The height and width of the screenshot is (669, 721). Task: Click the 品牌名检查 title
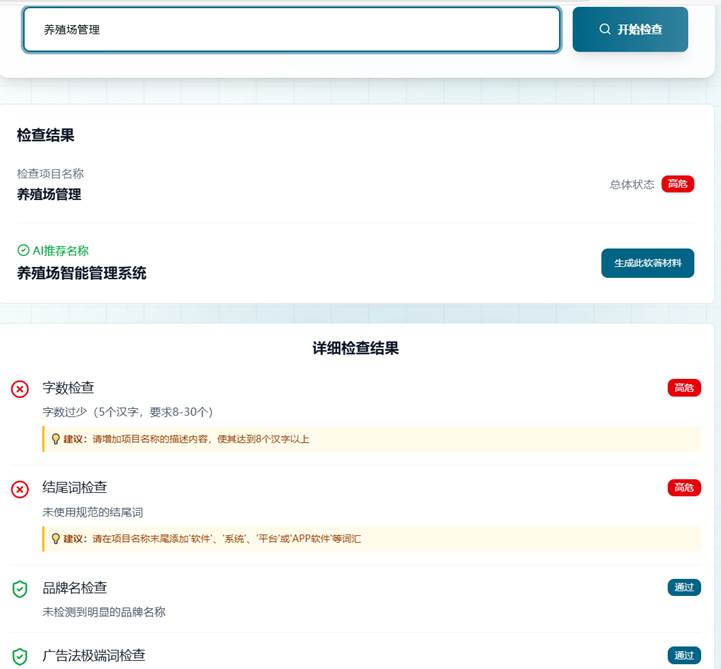point(74,588)
